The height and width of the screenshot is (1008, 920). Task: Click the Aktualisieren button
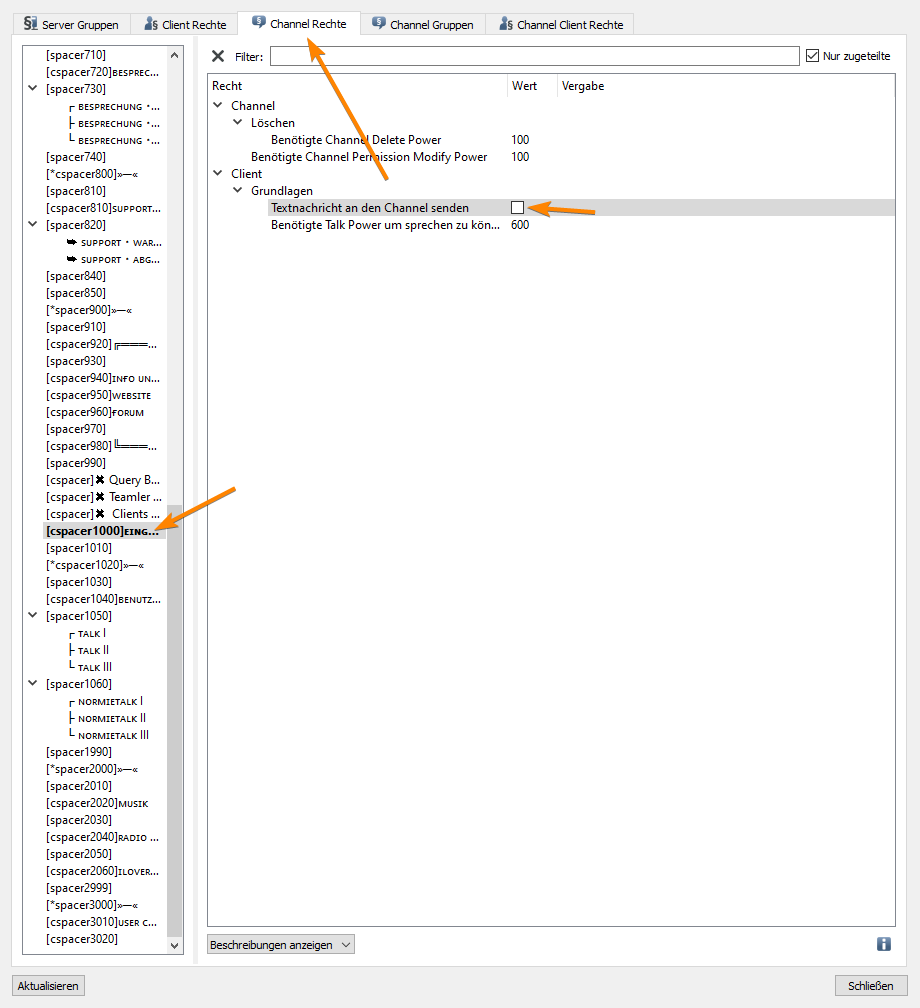[48, 986]
